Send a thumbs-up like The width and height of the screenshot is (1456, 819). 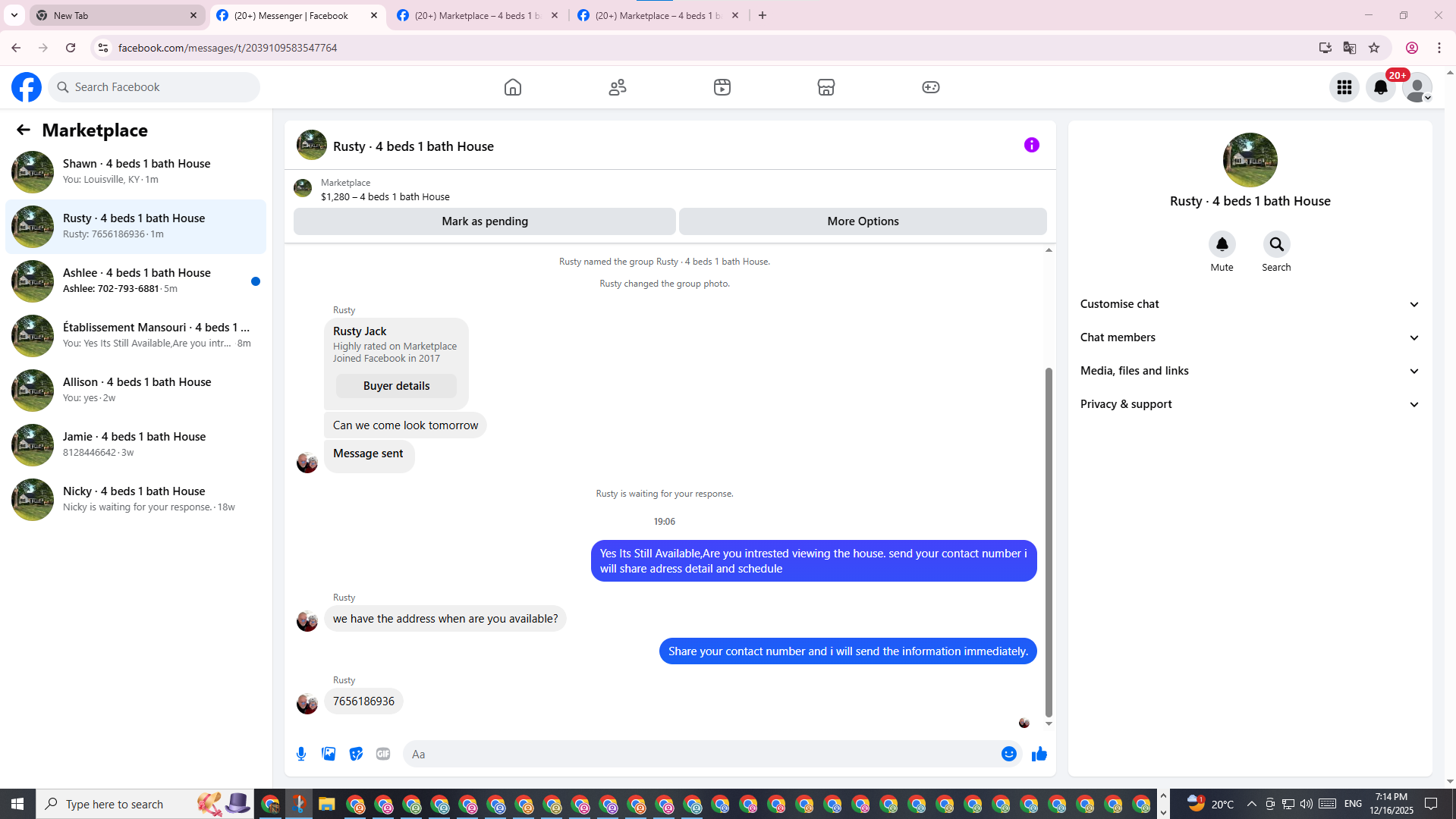(1039, 754)
